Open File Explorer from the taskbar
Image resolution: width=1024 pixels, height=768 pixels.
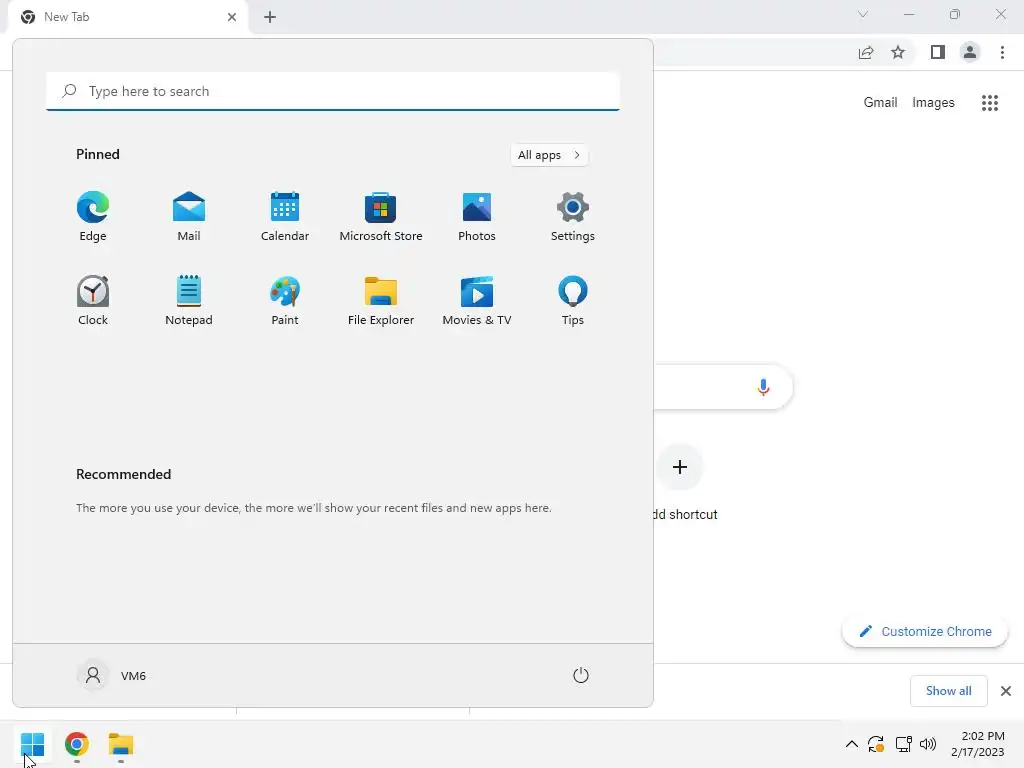pos(121,744)
